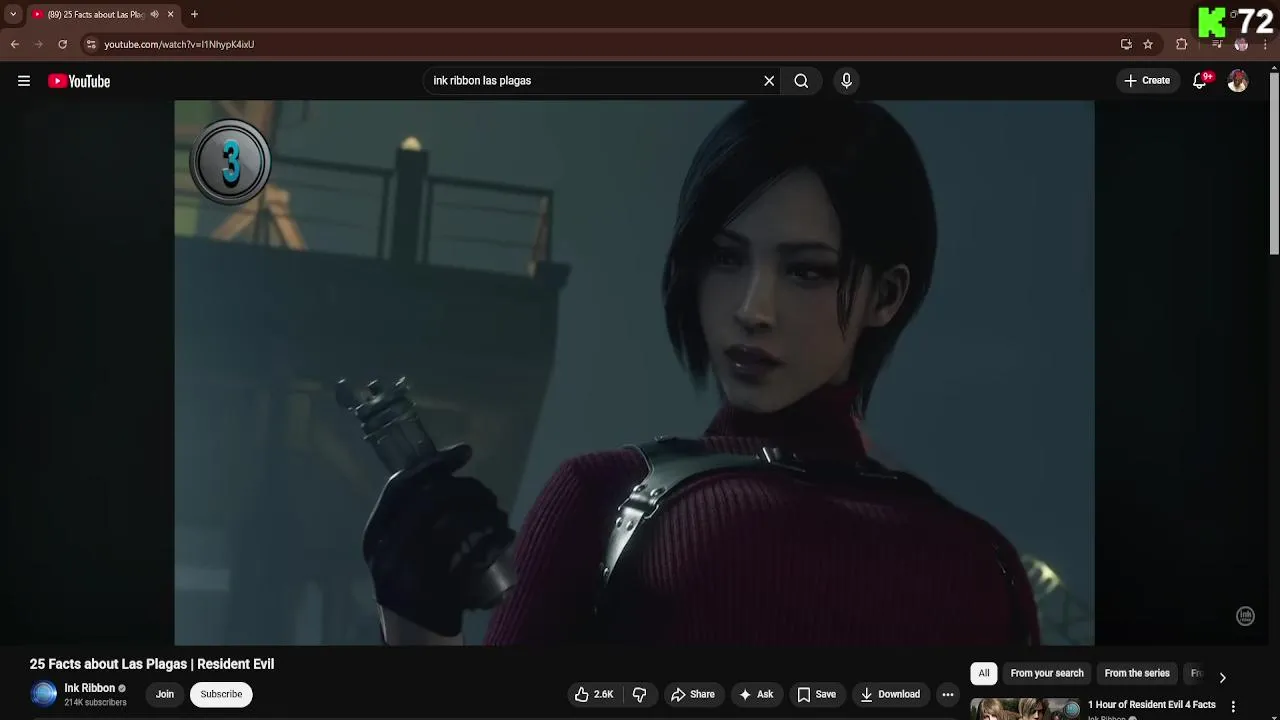Open the browser profile avatar
The width and height of the screenshot is (1280, 720).
(x=1241, y=44)
